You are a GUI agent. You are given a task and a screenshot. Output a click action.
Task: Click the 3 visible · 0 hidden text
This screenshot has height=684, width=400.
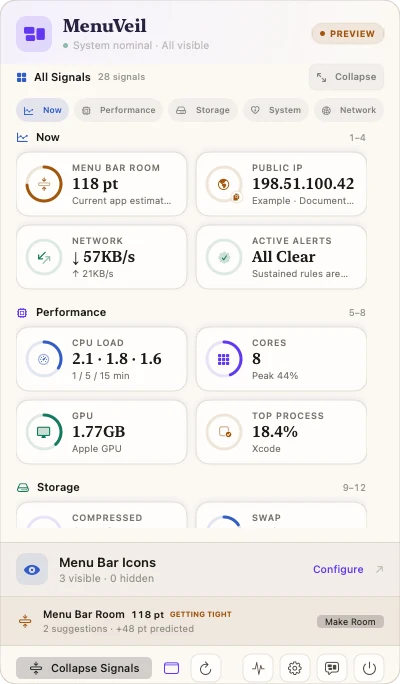(107, 578)
